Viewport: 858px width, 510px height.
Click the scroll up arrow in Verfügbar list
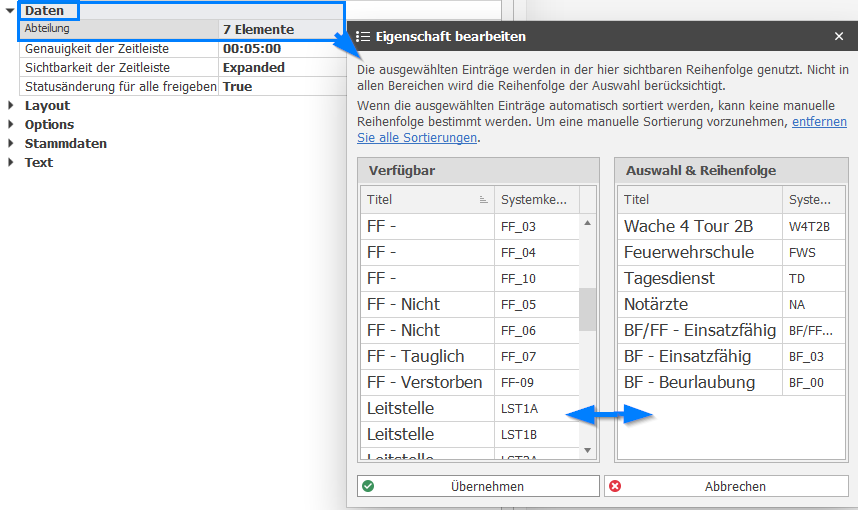point(587,224)
